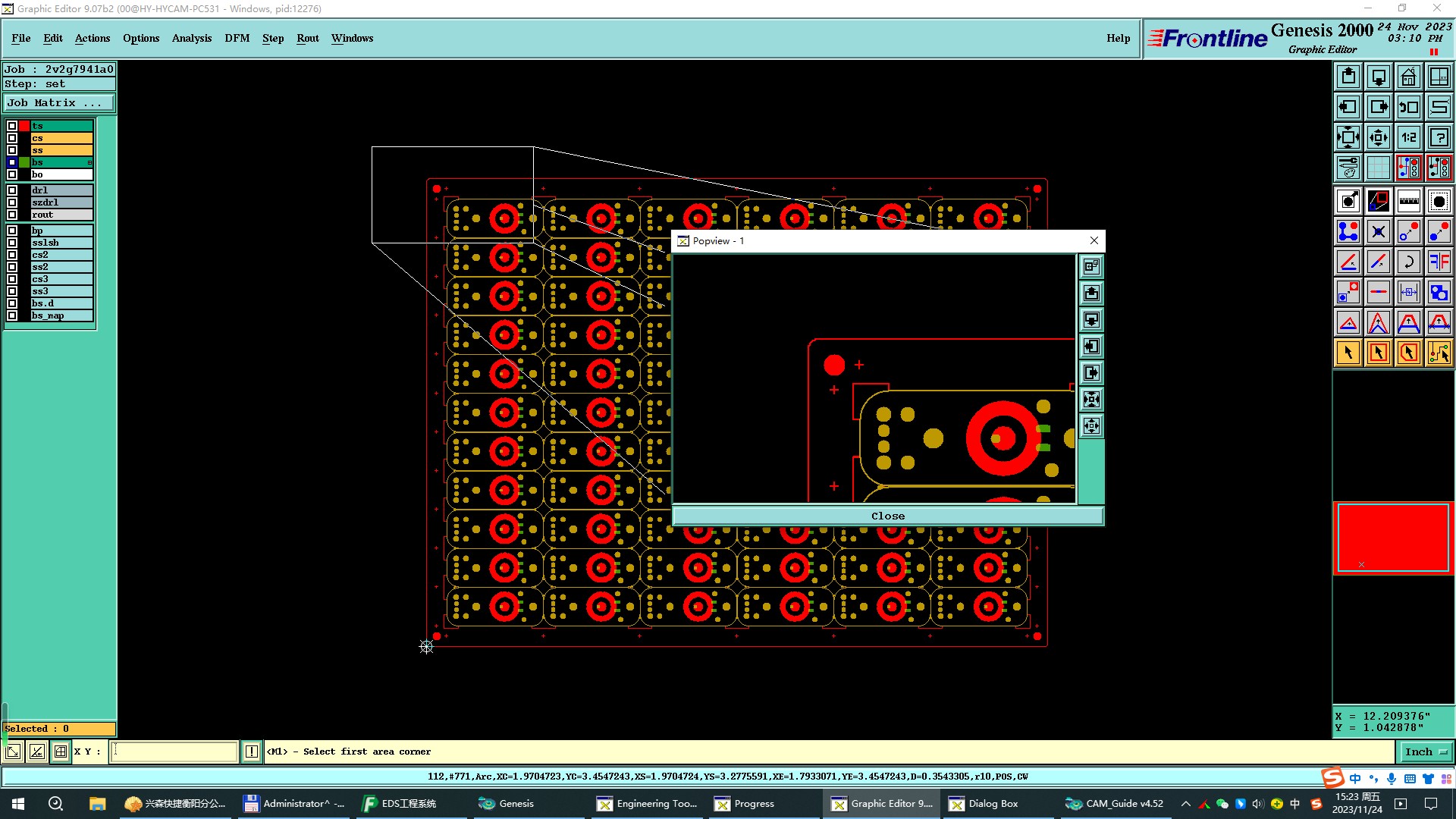This screenshot has width=1456, height=819.
Task: Click the grid display icon
Action: 1378,168
